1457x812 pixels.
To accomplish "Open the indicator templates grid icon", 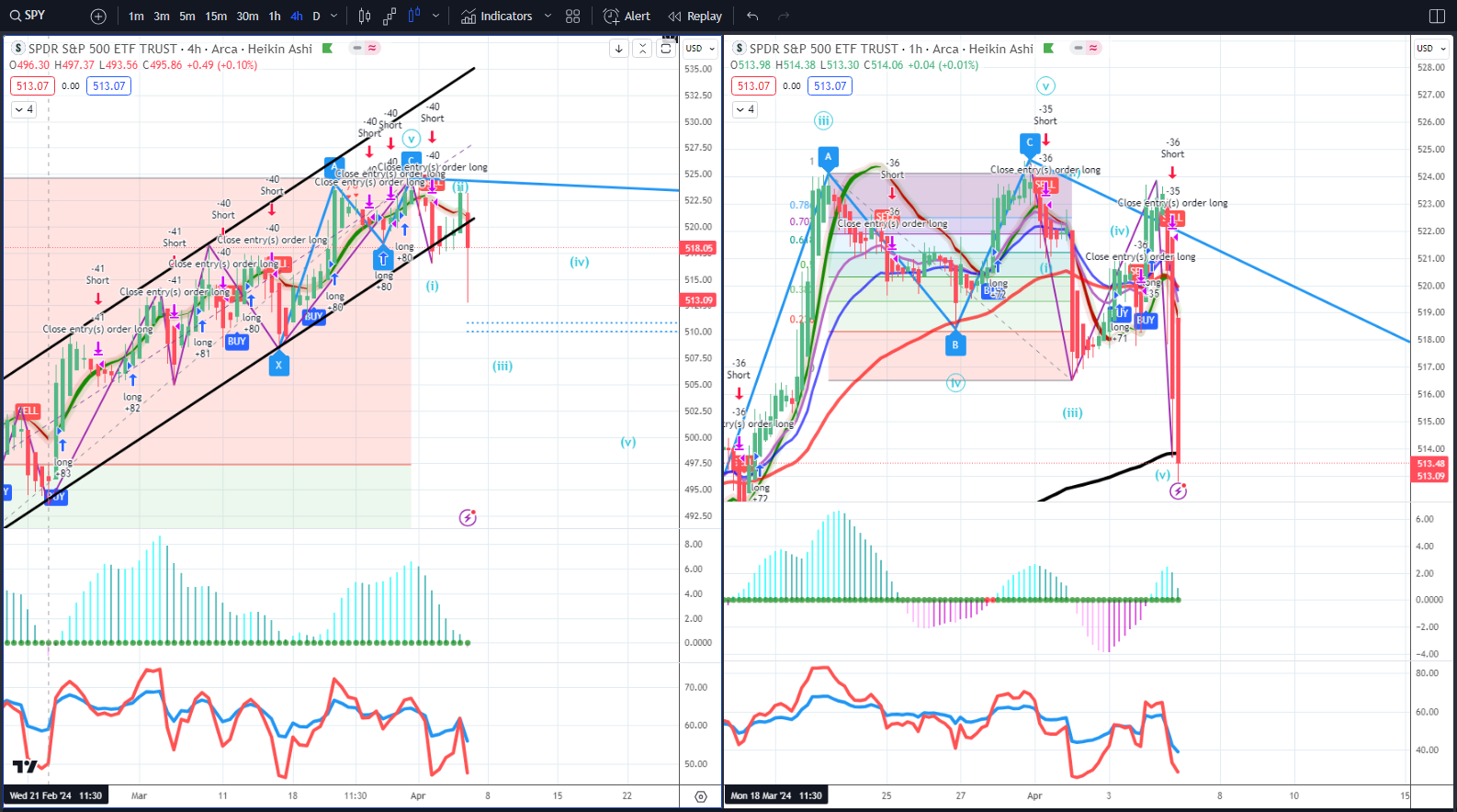I will pyautogui.click(x=573, y=17).
